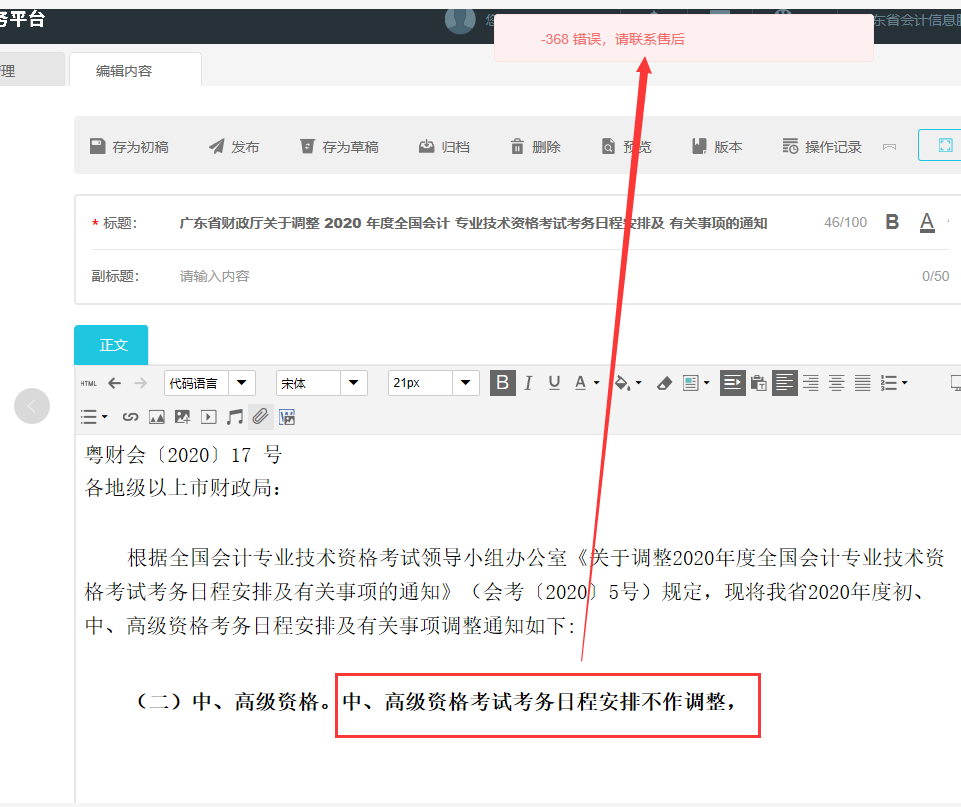Toggle left alignment

point(784,383)
